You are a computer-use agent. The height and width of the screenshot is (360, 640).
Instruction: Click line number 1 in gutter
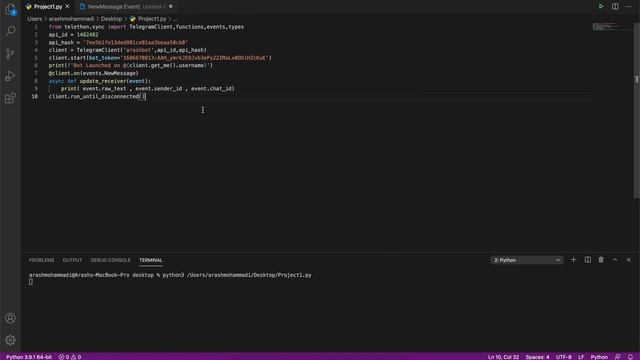click(x=36, y=27)
